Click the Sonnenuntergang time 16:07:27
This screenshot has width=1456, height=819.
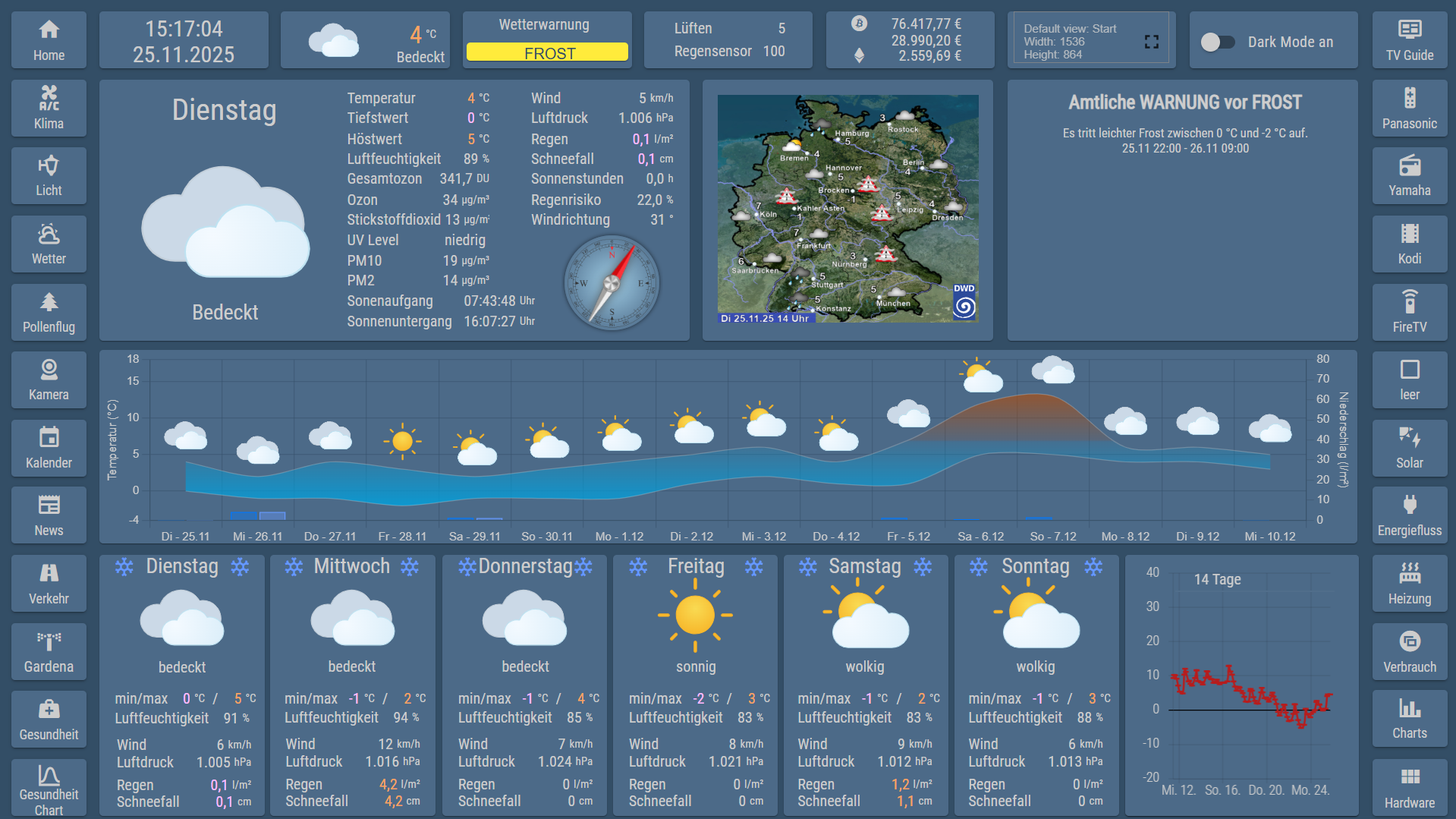[489, 321]
